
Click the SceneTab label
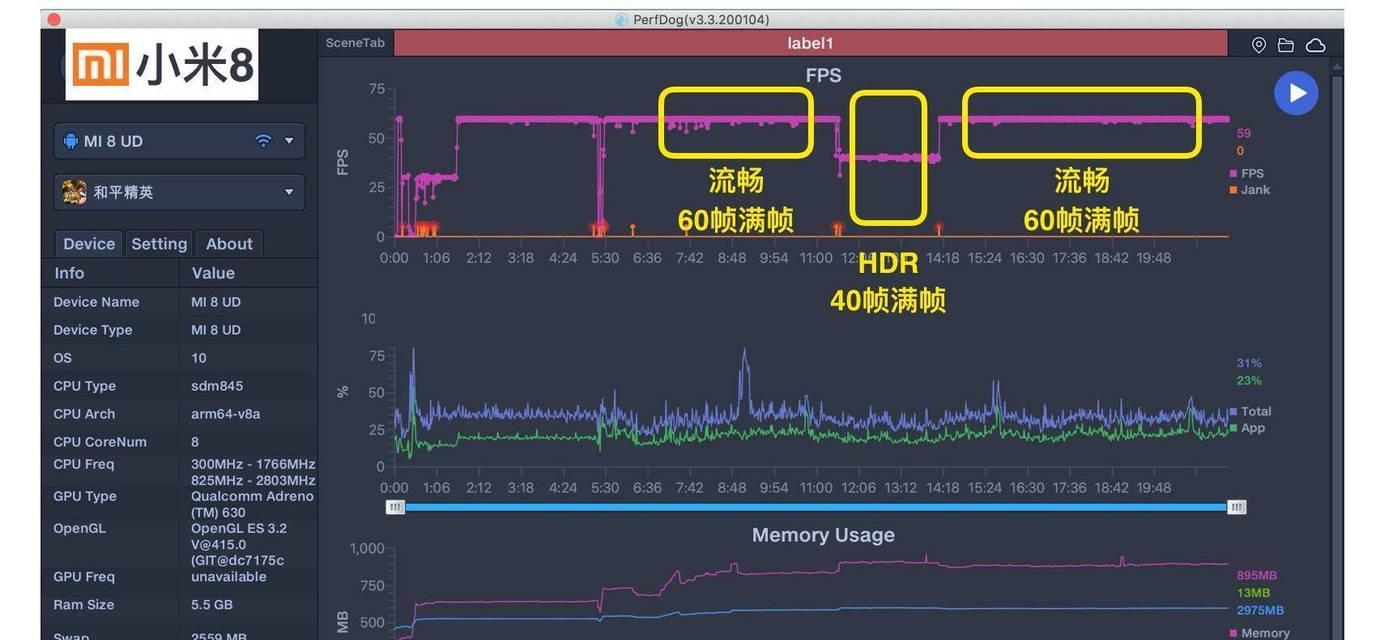click(x=355, y=43)
